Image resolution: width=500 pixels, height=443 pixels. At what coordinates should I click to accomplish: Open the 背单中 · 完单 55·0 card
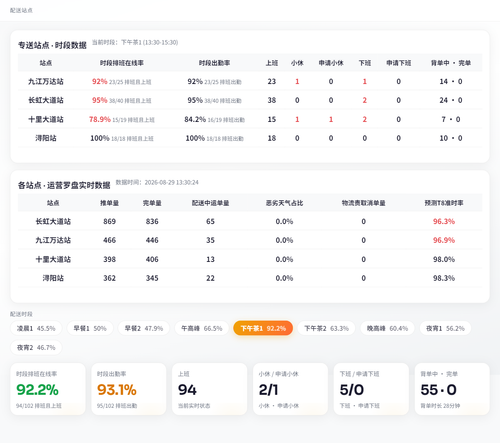coord(452,389)
